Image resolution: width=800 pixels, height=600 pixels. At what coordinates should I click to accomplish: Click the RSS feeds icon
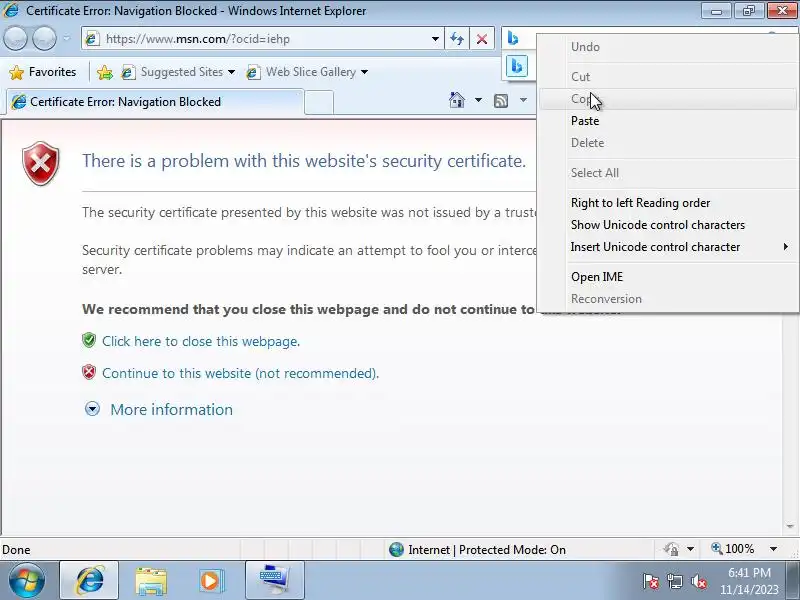(501, 101)
